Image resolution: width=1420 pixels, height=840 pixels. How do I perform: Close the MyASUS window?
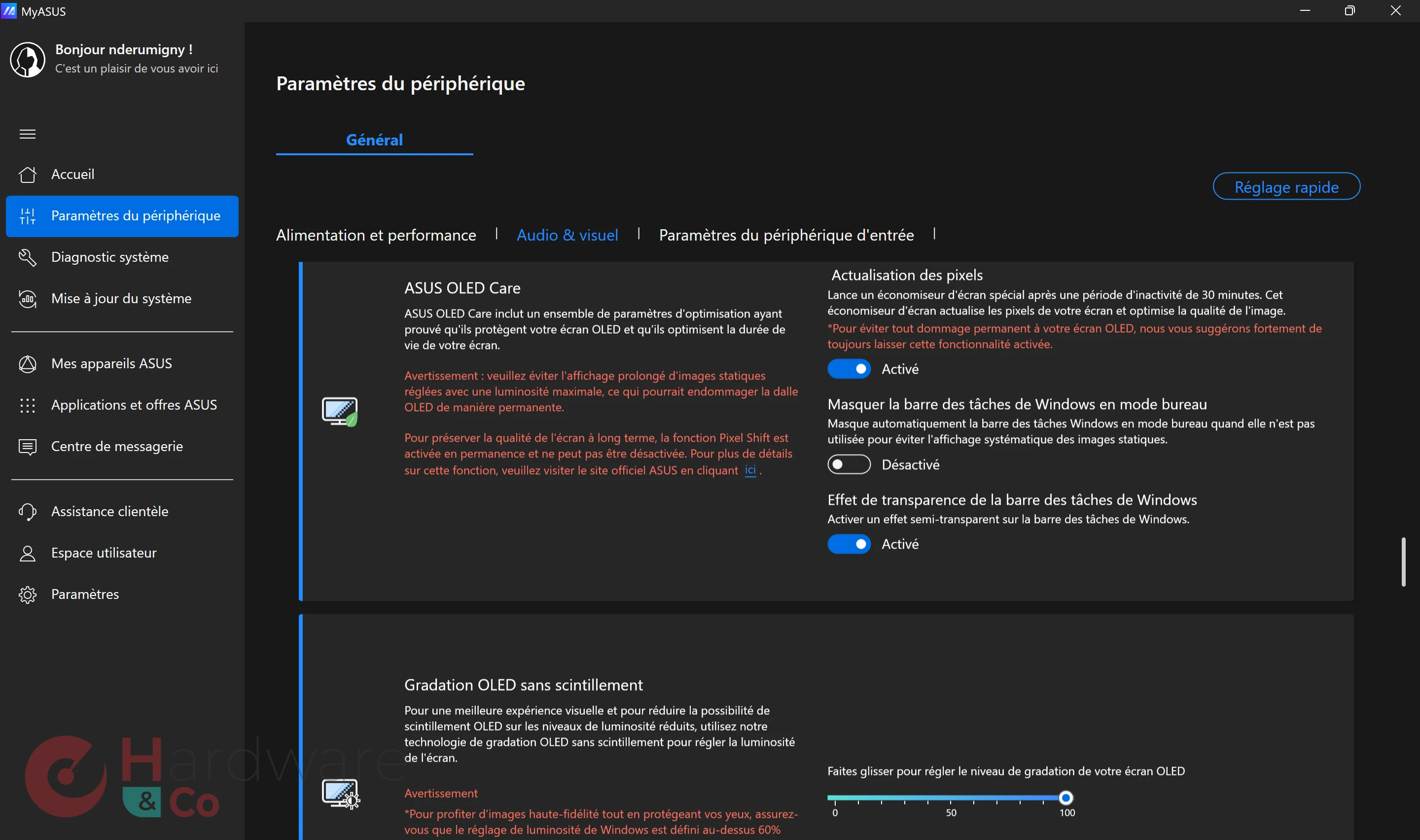coord(1396,11)
